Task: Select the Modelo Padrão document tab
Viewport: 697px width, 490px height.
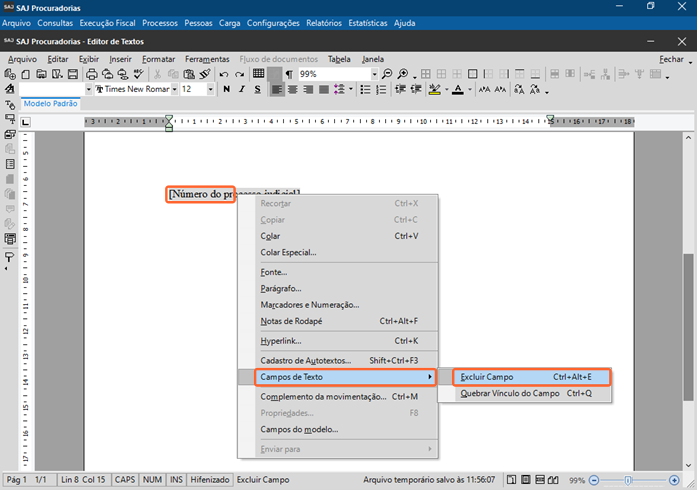Action: click(x=50, y=104)
